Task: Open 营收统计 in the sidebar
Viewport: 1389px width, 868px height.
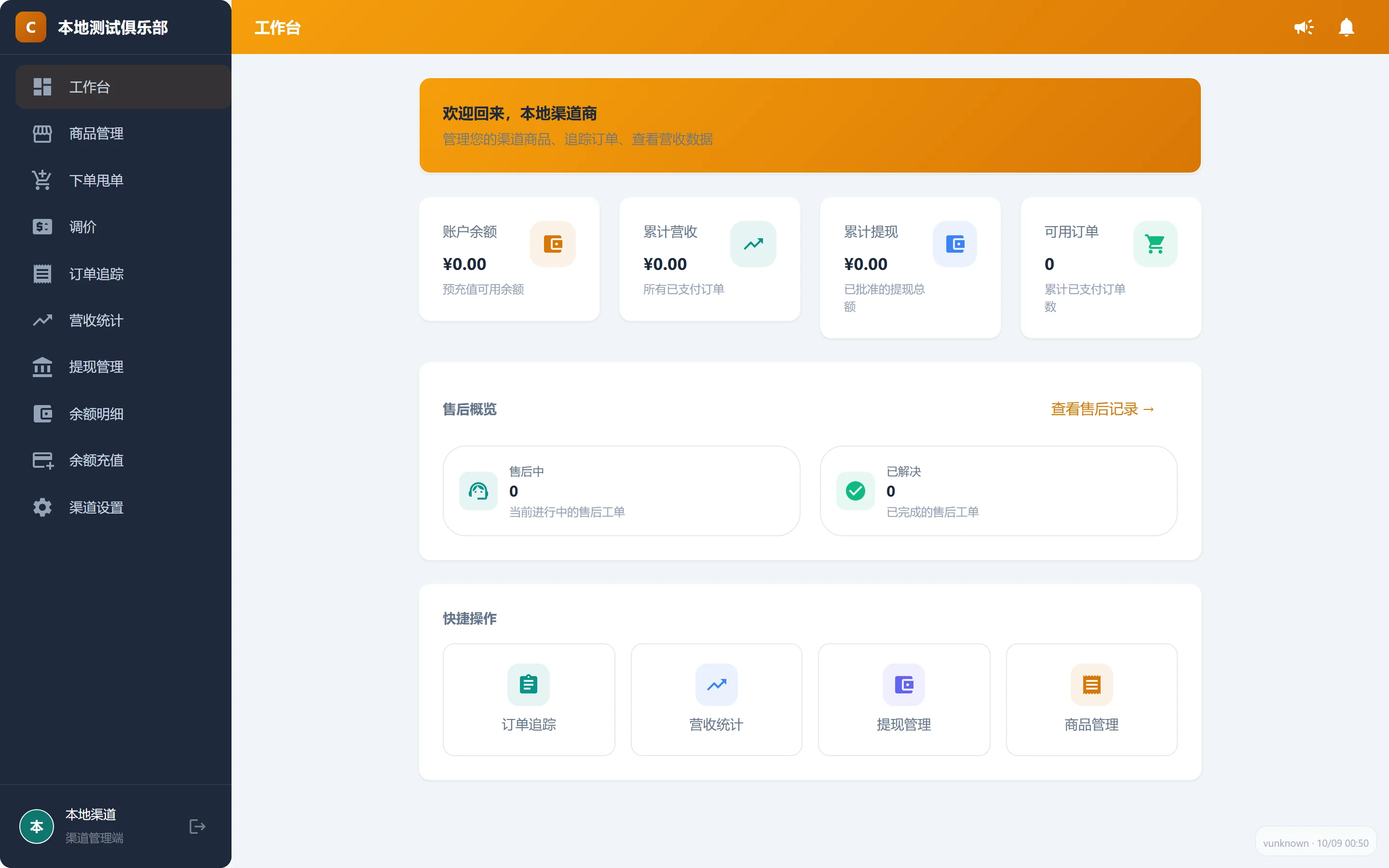Action: tap(123, 320)
